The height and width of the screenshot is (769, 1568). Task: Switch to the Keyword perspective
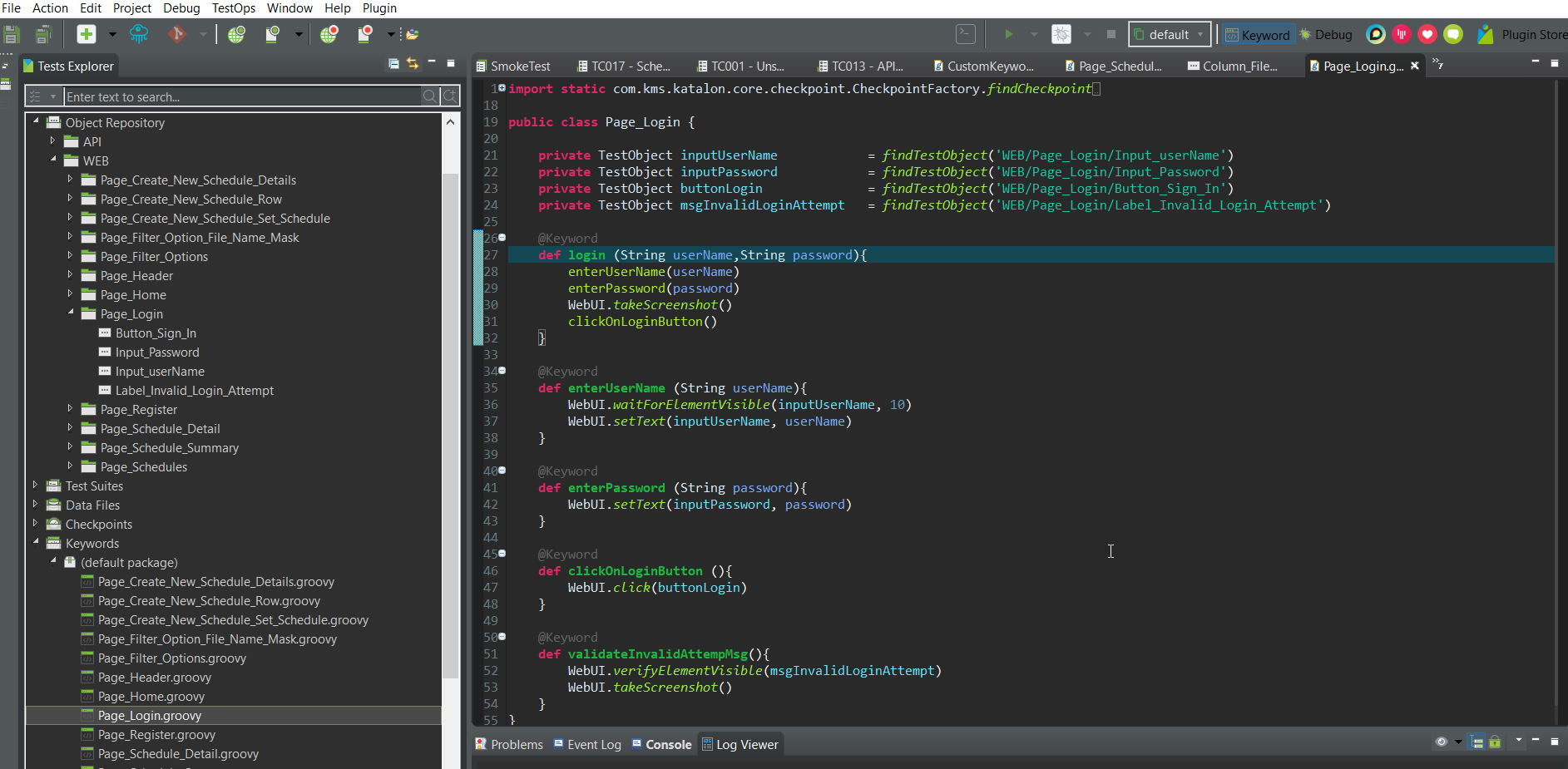pos(1257,35)
